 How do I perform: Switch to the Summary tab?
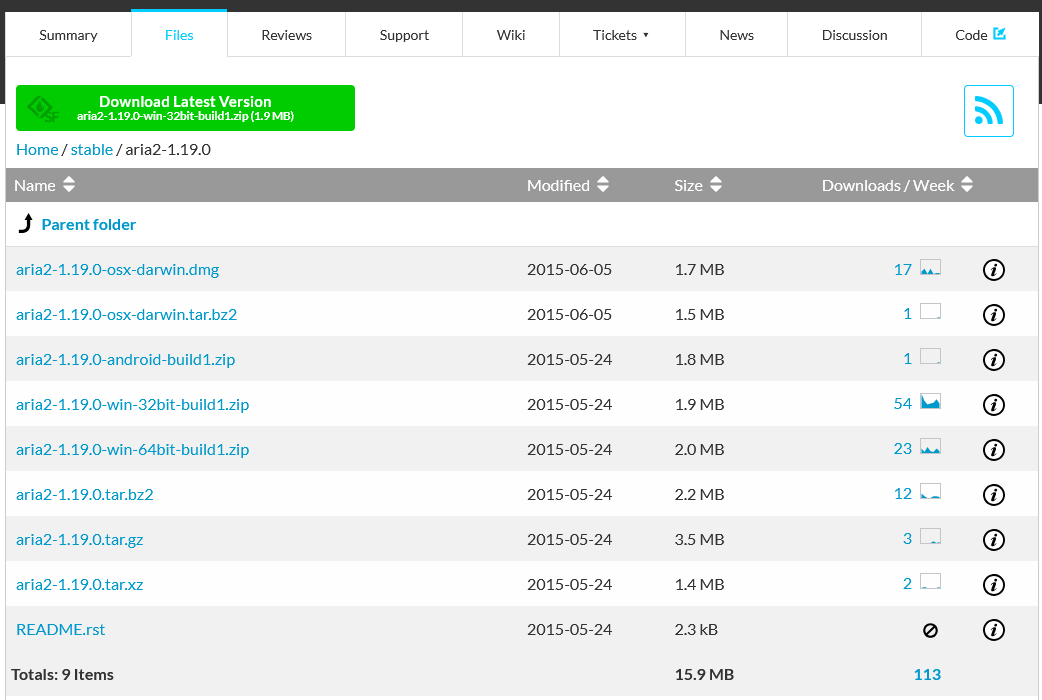coord(67,34)
